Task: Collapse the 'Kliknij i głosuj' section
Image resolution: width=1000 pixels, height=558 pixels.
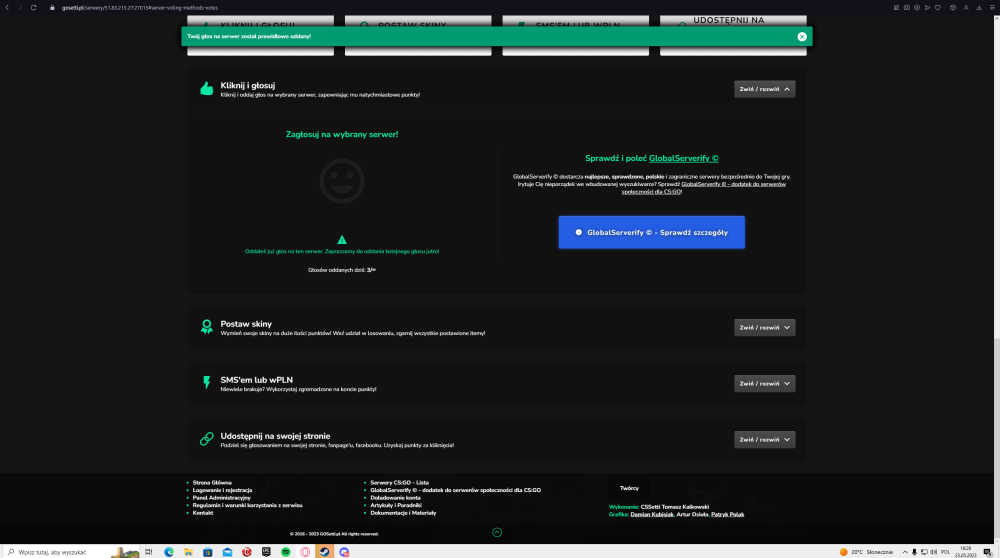Action: [x=764, y=89]
